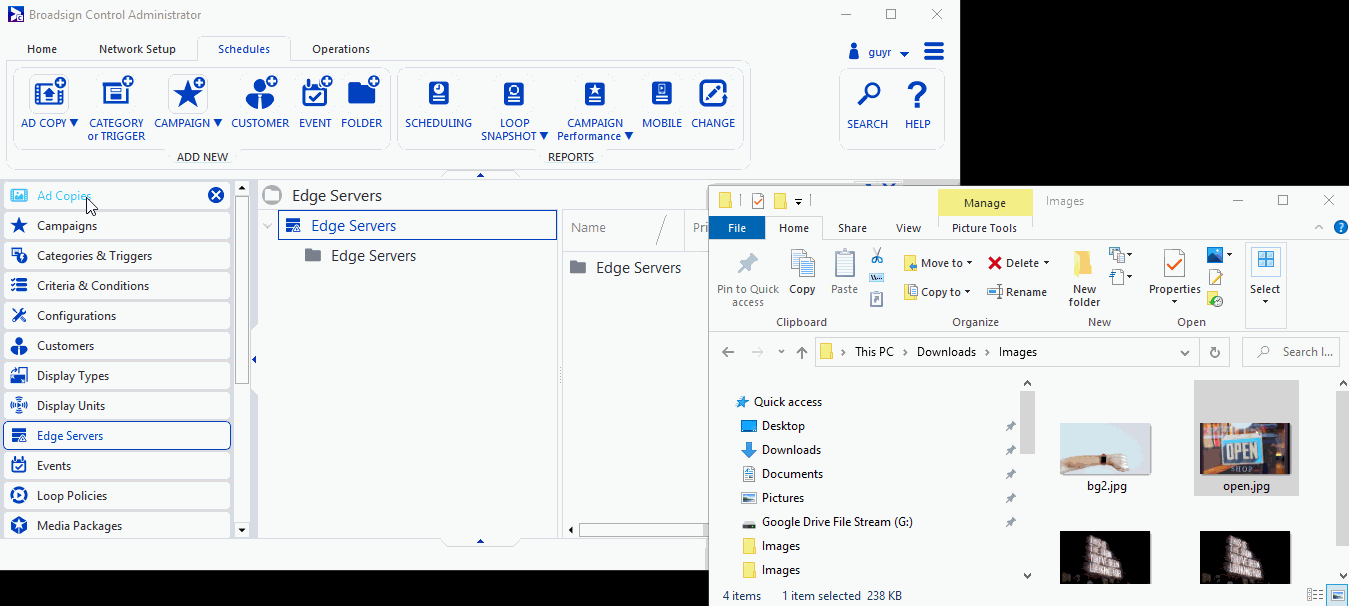Image resolution: width=1349 pixels, height=606 pixels.
Task: Switch to the Network Setup tab
Action: click(x=137, y=49)
